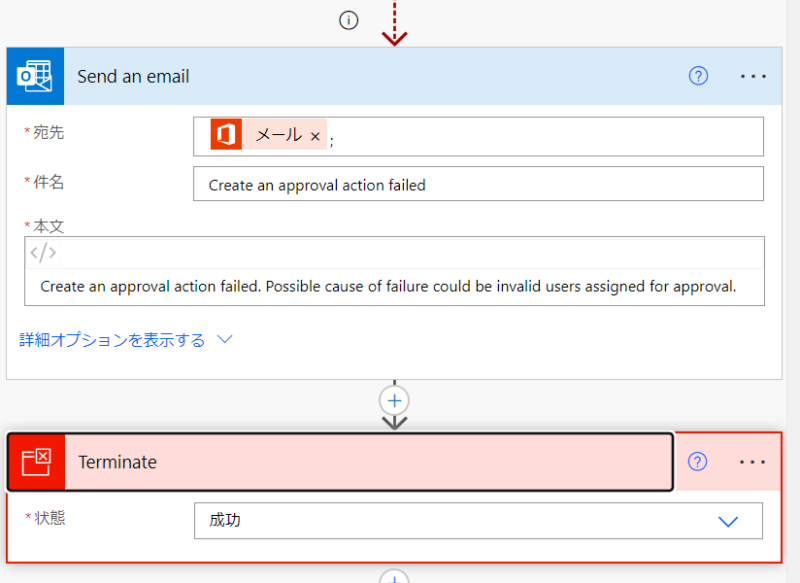Remove the メール recipient token
Image resolution: width=800 pixels, height=583 pixels.
(x=315, y=136)
